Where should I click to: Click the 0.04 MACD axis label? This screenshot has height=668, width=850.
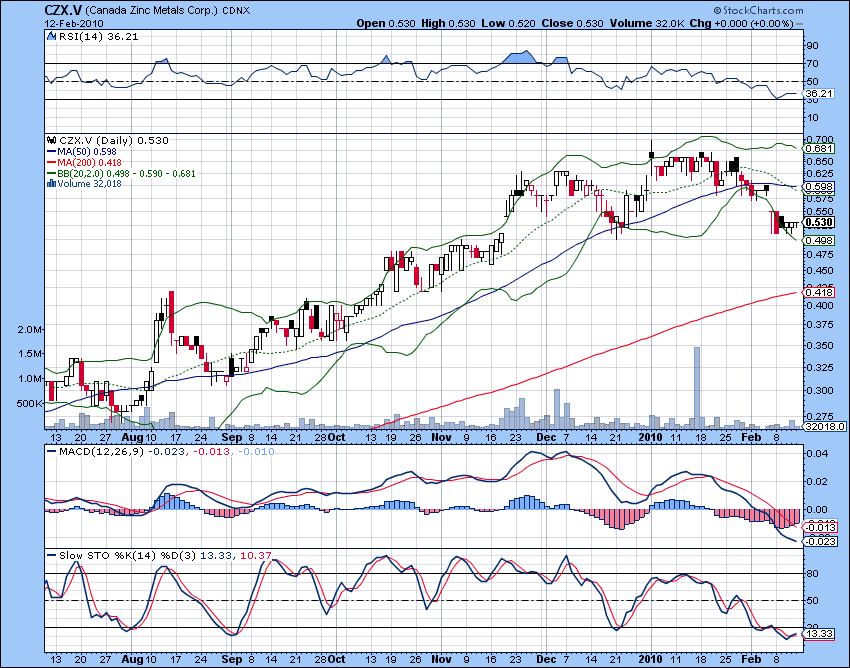click(817, 453)
